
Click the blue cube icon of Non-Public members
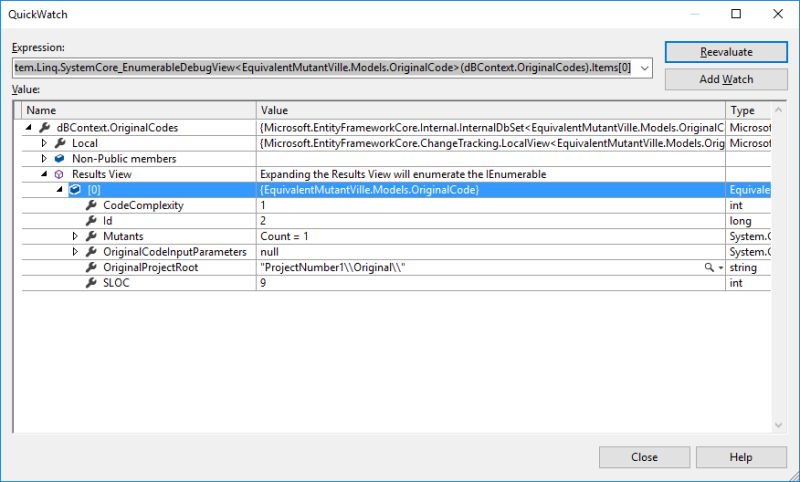click(x=60, y=159)
